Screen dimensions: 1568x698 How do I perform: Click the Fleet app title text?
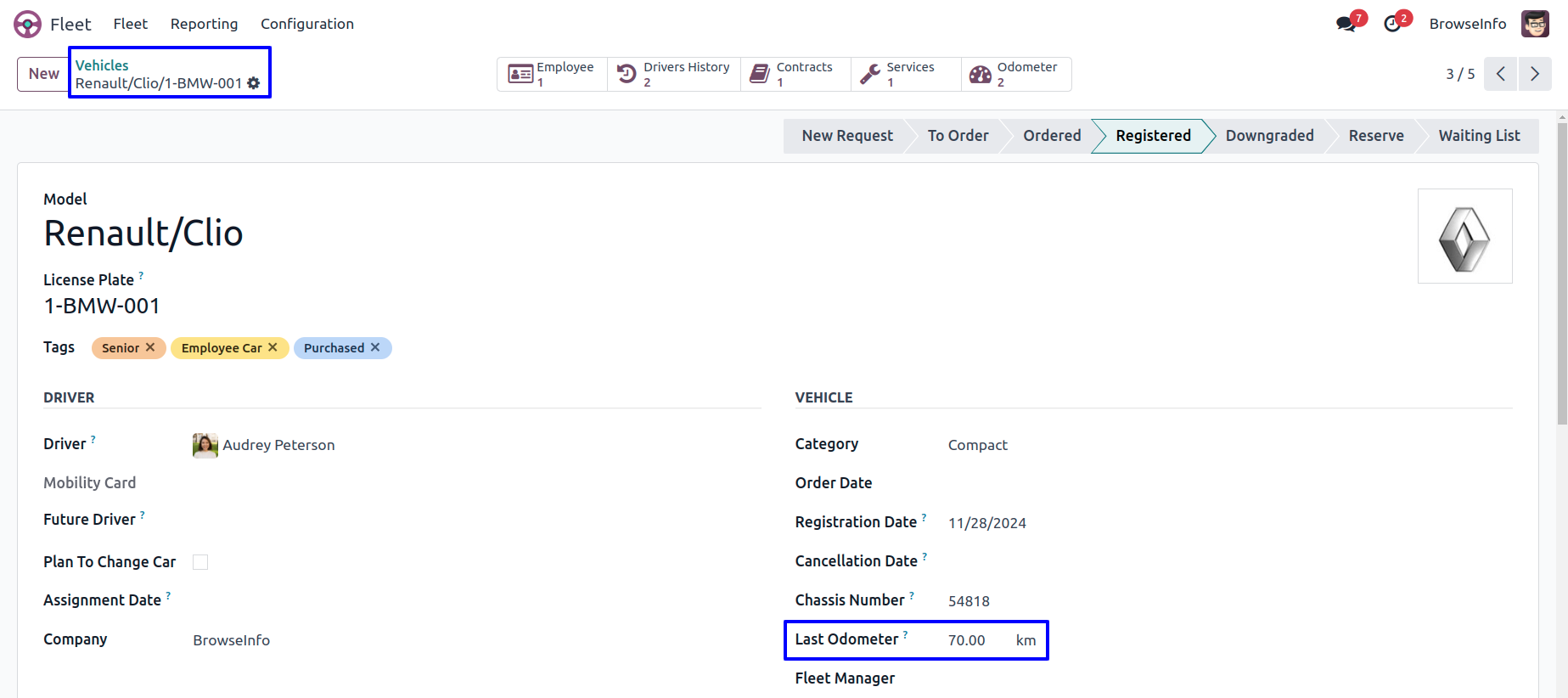point(70,24)
